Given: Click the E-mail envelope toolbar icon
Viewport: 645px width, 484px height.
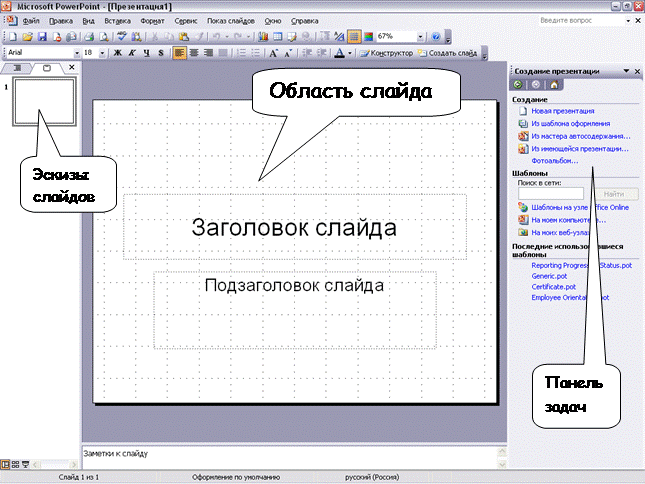Looking at the screenshot, I should (x=71, y=37).
